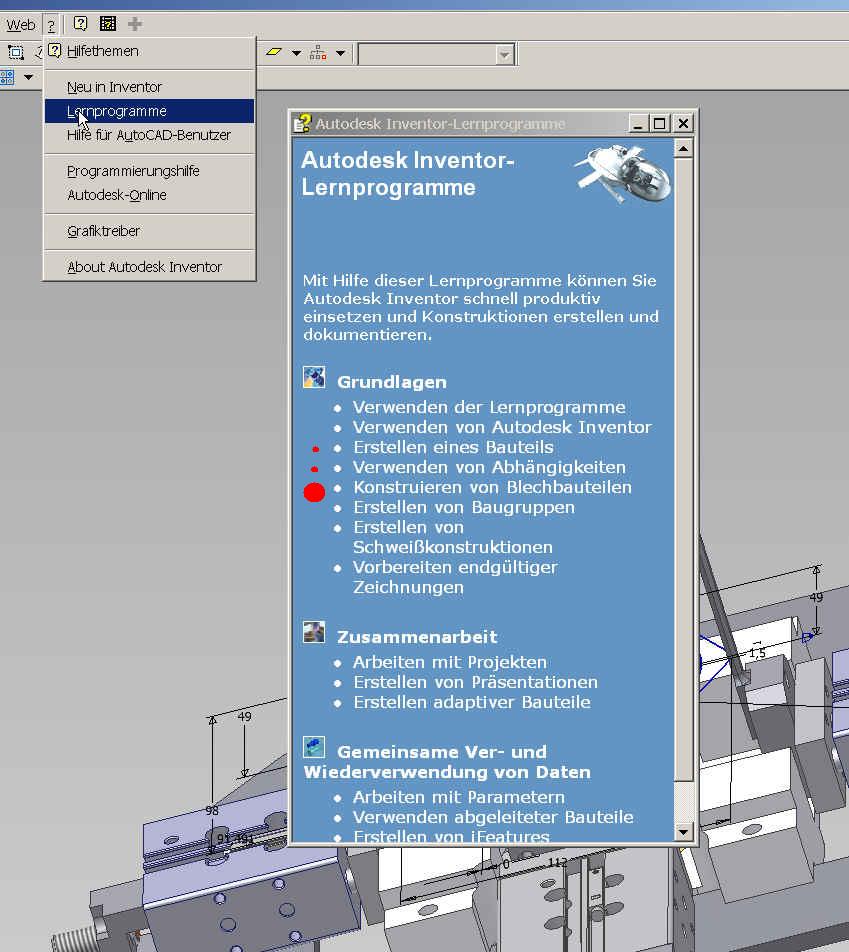Image resolution: width=849 pixels, height=952 pixels.
Task: Click the Zusammenarbeit section icon
Action: [x=314, y=632]
